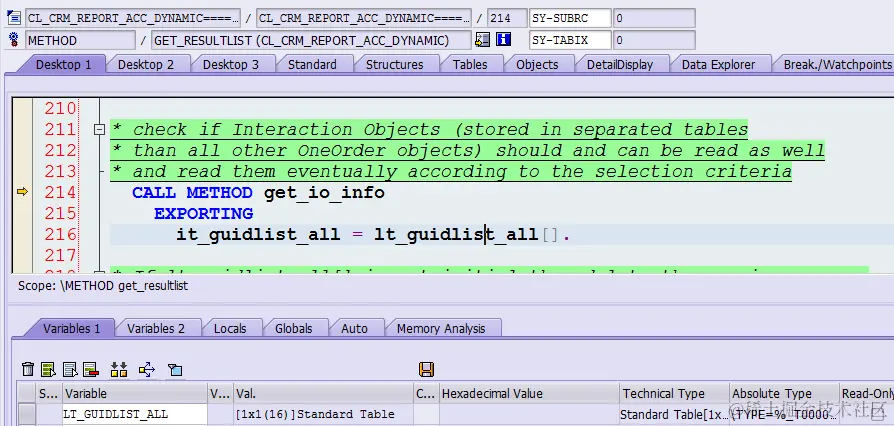Click the yellow current-line arrow at line 214

coord(22,192)
